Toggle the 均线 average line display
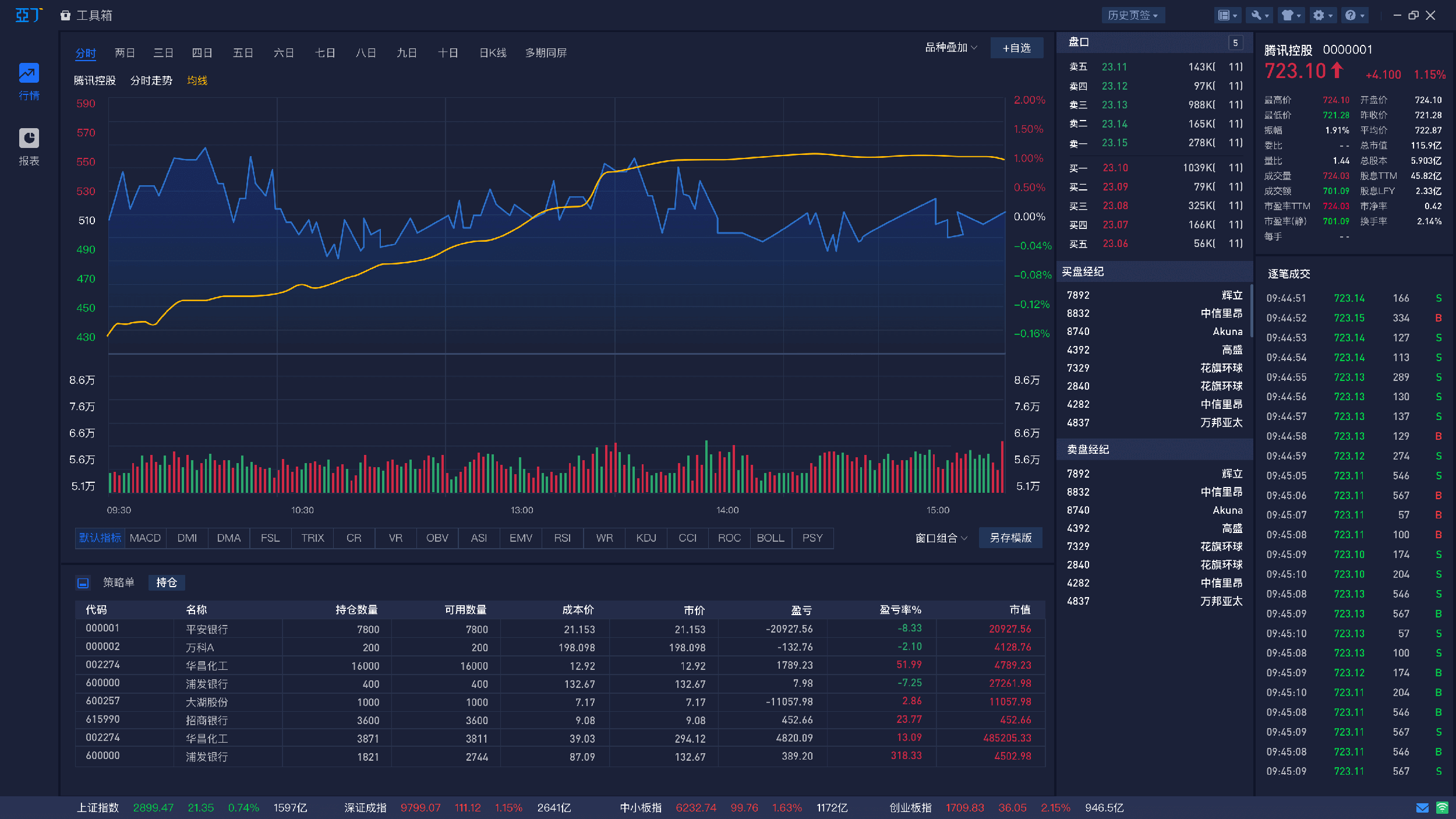Screen dimensions: 1456x819 click(197, 80)
